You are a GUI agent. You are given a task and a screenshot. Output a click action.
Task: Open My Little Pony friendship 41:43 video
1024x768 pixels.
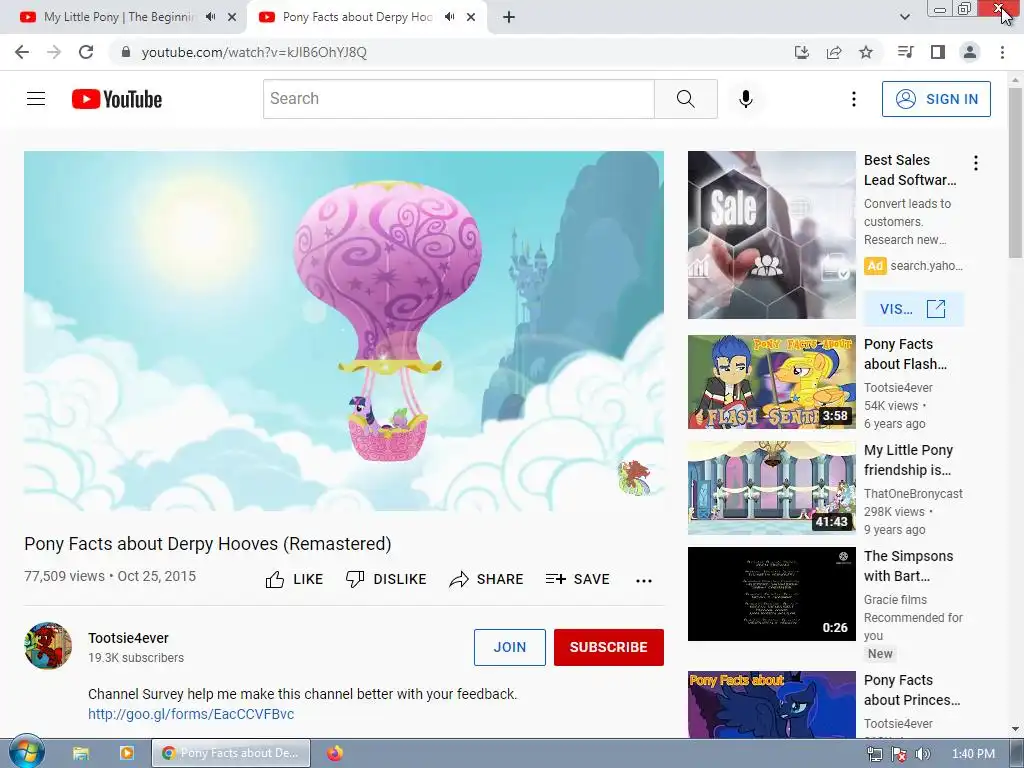pos(771,488)
